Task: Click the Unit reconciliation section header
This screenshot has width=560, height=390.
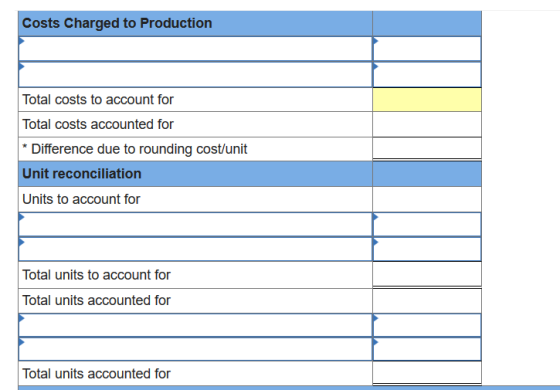Action: point(82,174)
